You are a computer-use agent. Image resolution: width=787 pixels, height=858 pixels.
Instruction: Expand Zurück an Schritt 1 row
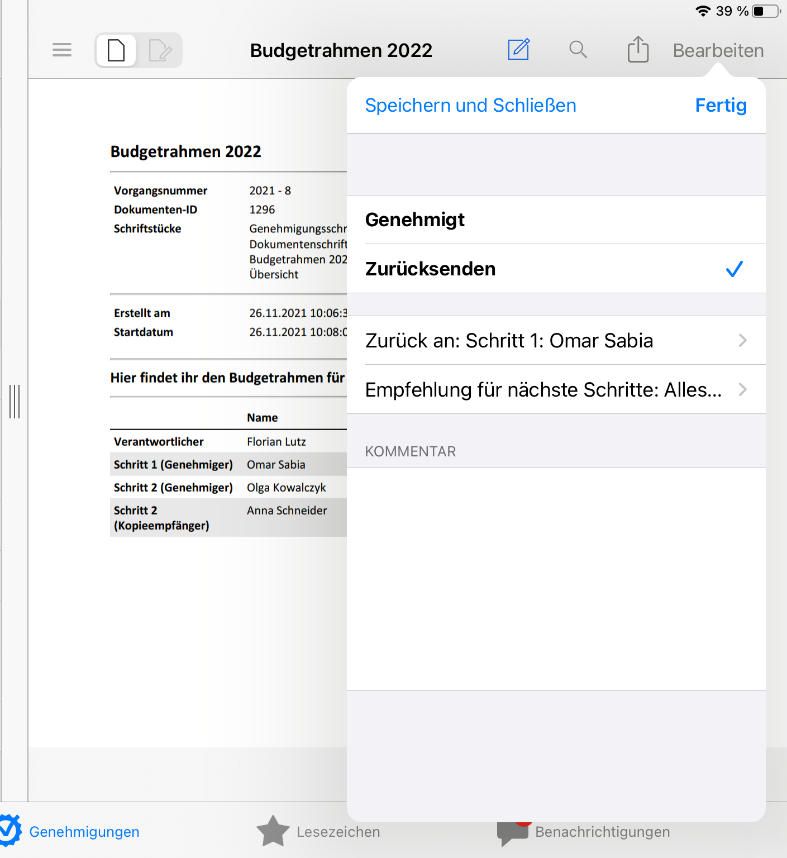click(555, 341)
